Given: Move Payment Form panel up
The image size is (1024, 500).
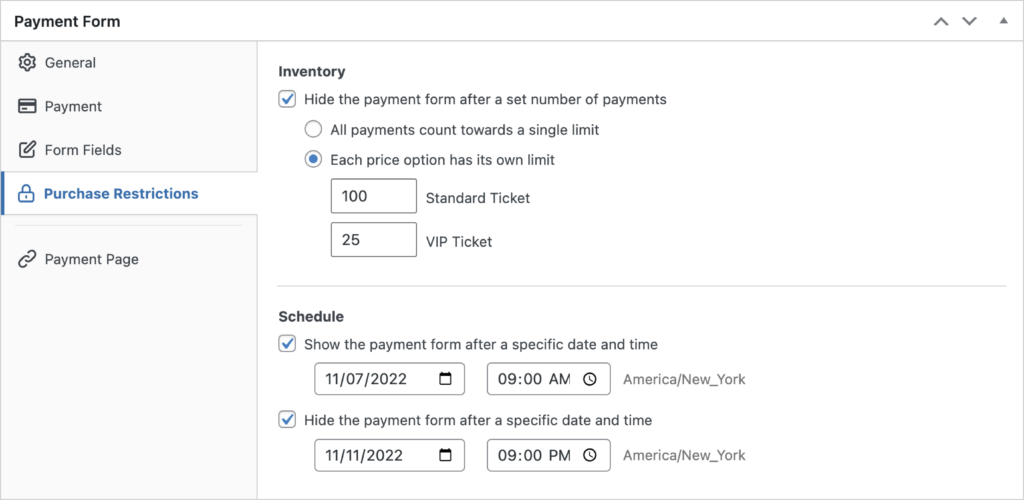Looking at the screenshot, I should (940, 21).
